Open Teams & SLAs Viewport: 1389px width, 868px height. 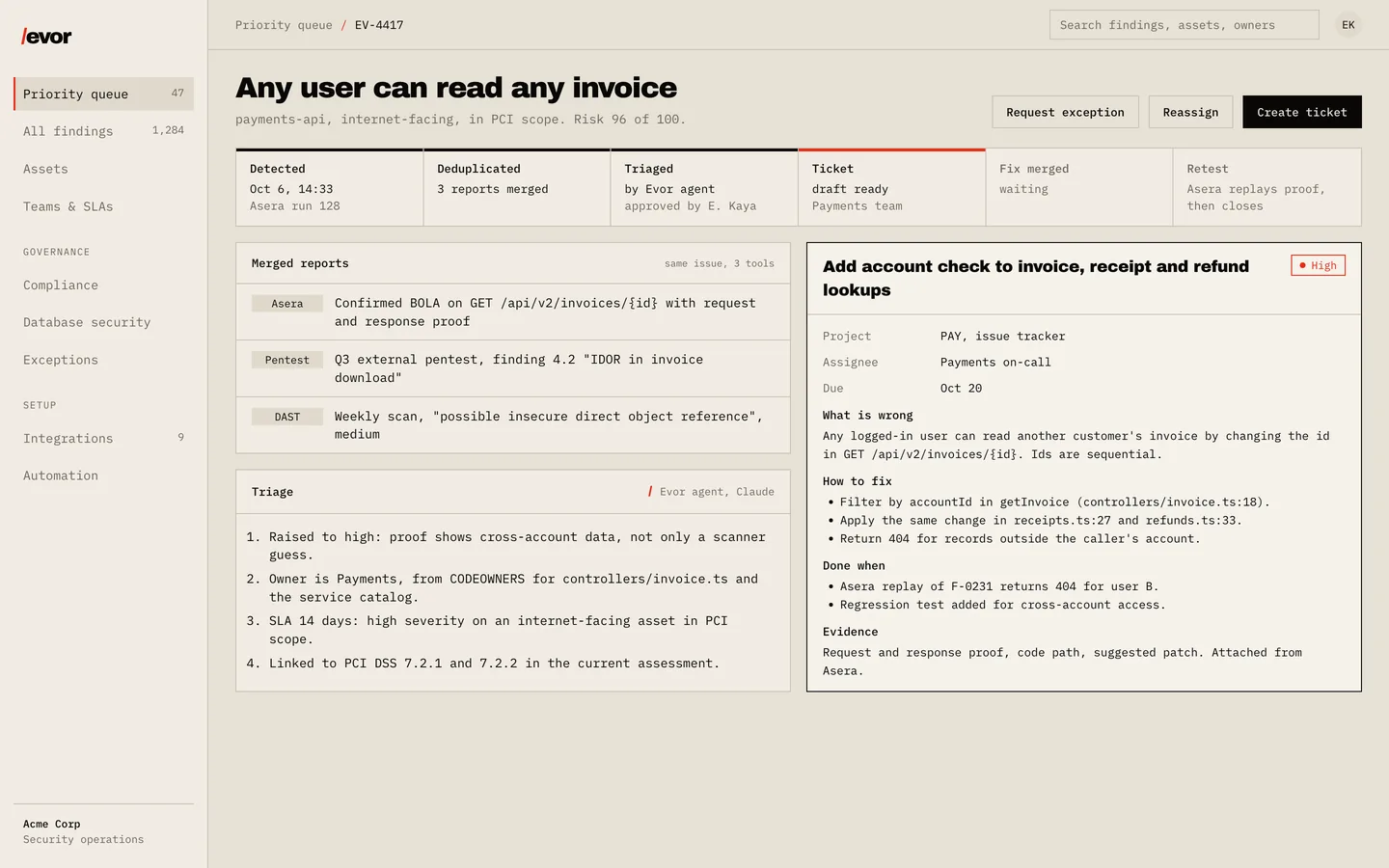[x=103, y=206]
